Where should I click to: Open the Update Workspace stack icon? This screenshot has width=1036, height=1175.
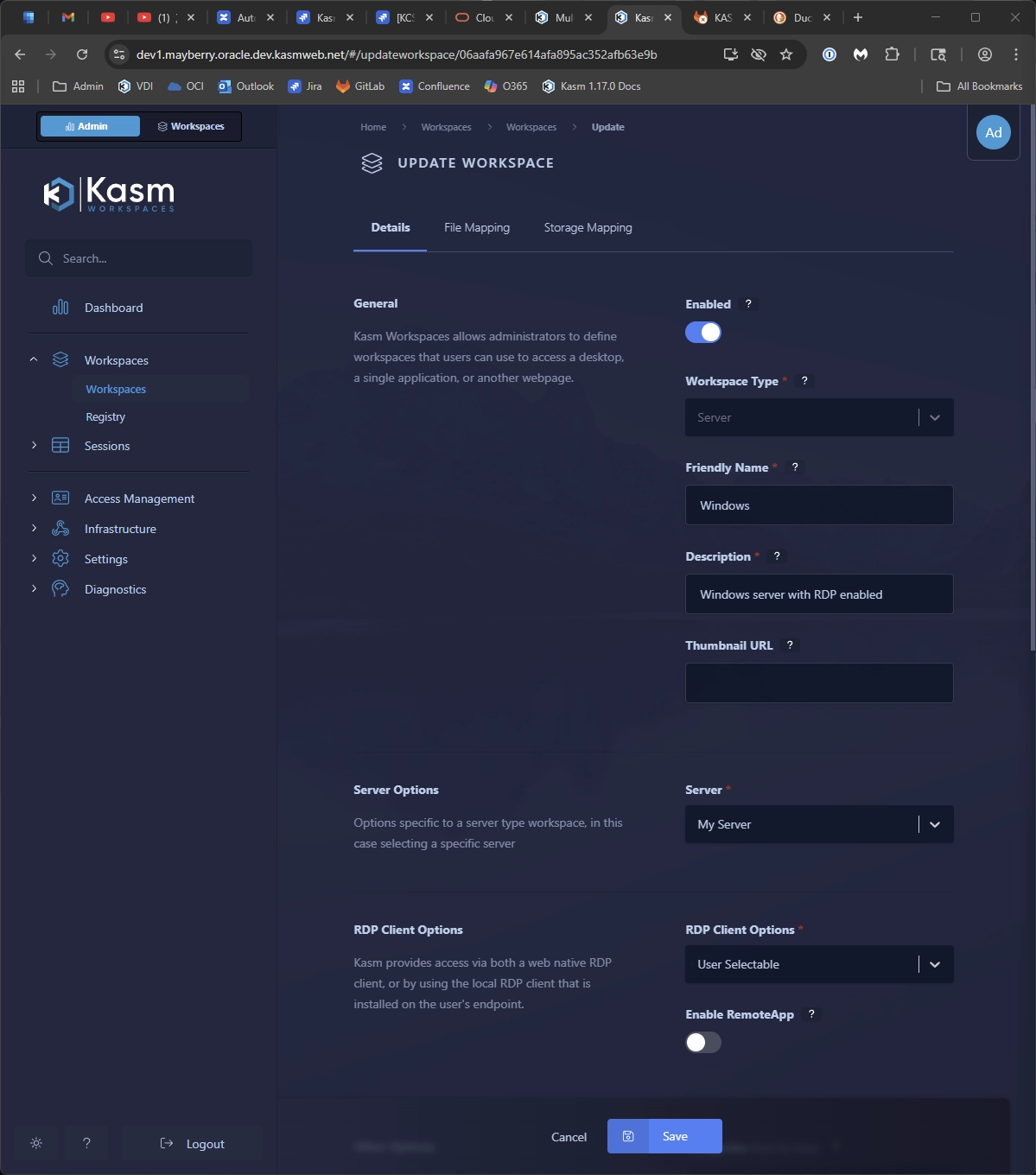tap(372, 163)
